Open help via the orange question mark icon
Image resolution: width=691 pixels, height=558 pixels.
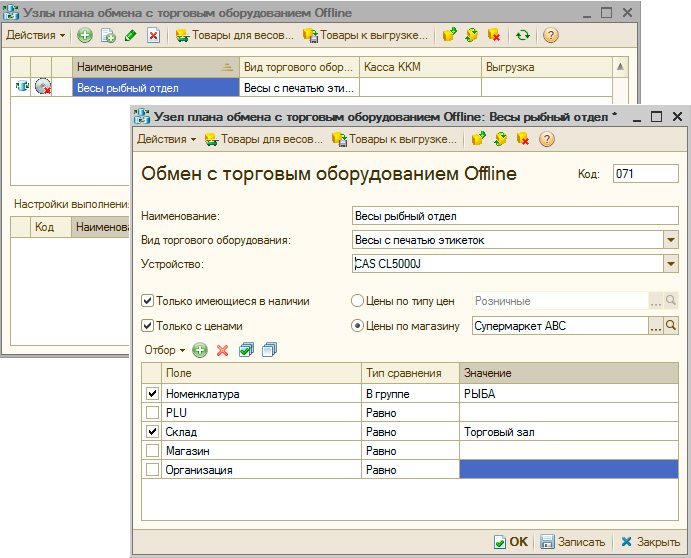[549, 35]
